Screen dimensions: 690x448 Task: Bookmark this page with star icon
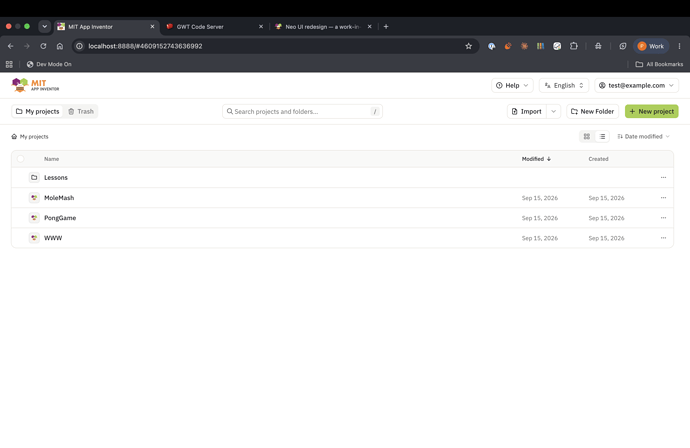tap(468, 46)
